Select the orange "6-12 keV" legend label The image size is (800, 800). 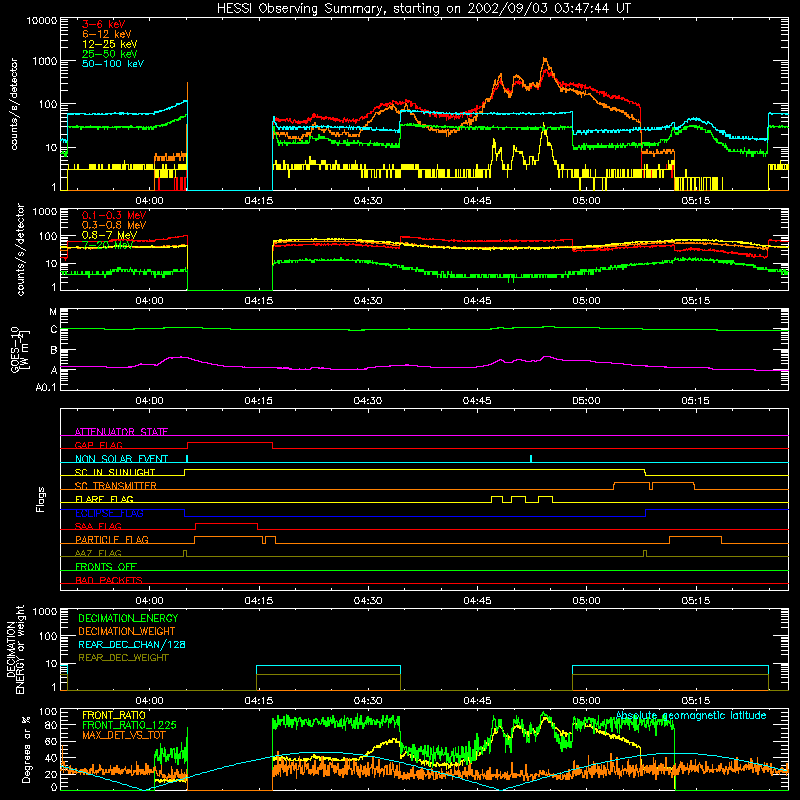click(107, 34)
